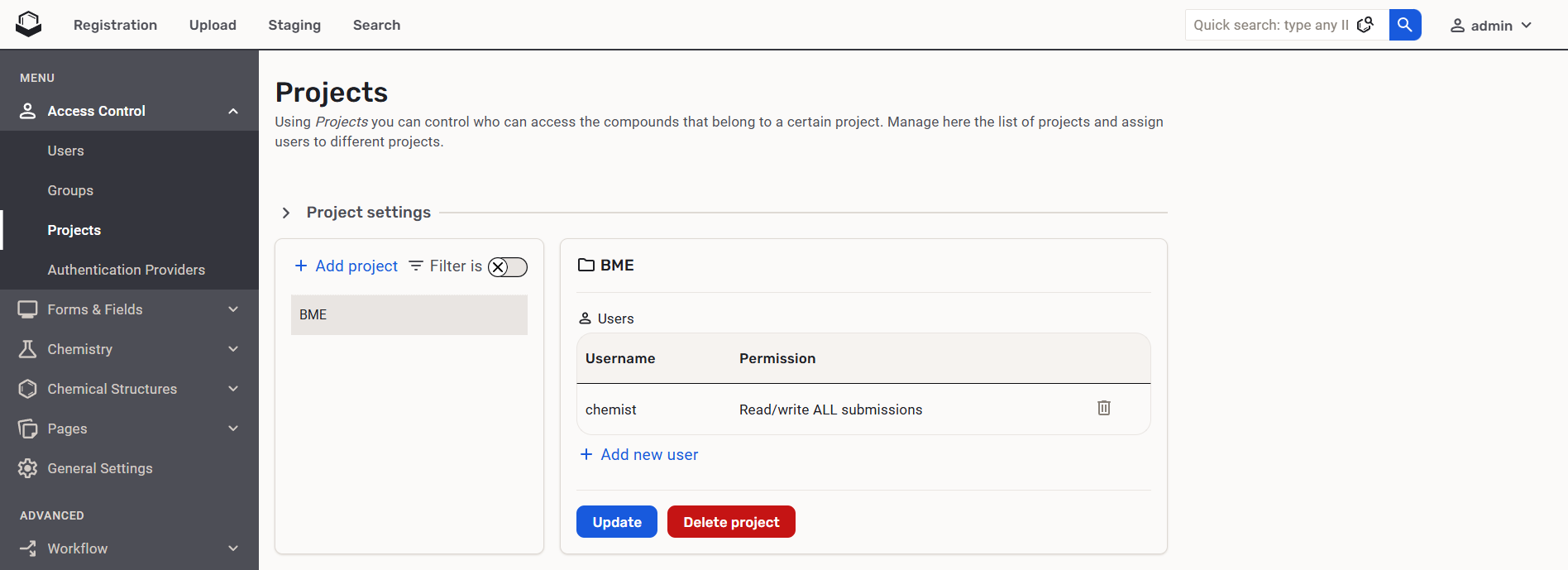The height and width of the screenshot is (570, 1568).
Task: Click the Chemical Structures hexagon icon
Action: point(27,389)
